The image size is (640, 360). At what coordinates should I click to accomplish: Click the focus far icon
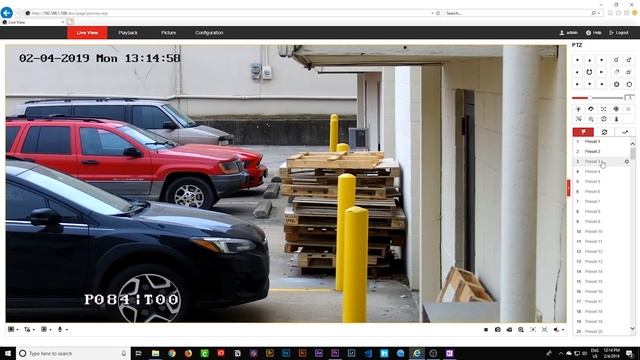pyautogui.click(x=629, y=72)
